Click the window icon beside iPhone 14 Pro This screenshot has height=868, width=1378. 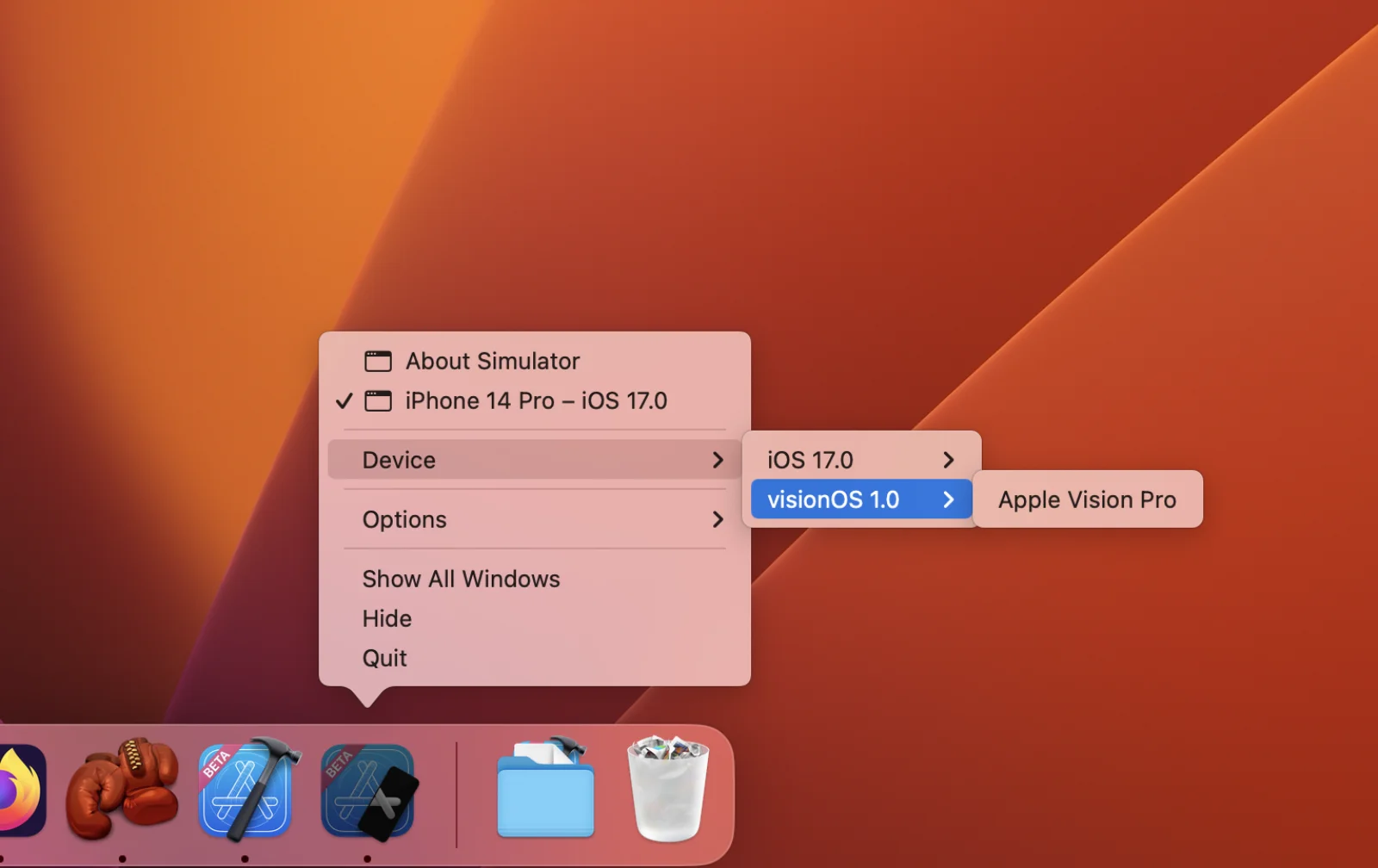[x=378, y=400]
